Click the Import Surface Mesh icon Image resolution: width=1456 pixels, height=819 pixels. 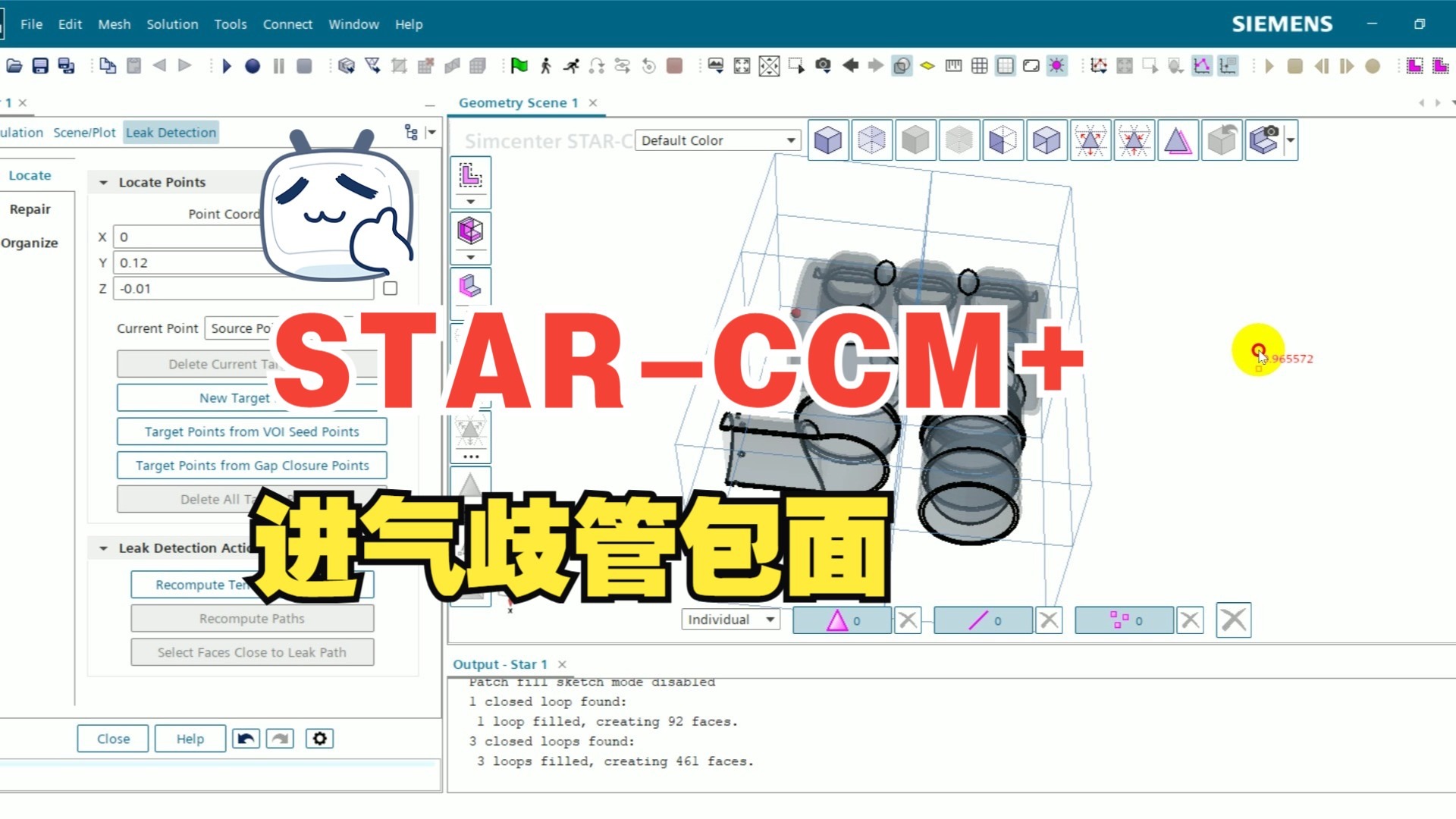coord(347,66)
